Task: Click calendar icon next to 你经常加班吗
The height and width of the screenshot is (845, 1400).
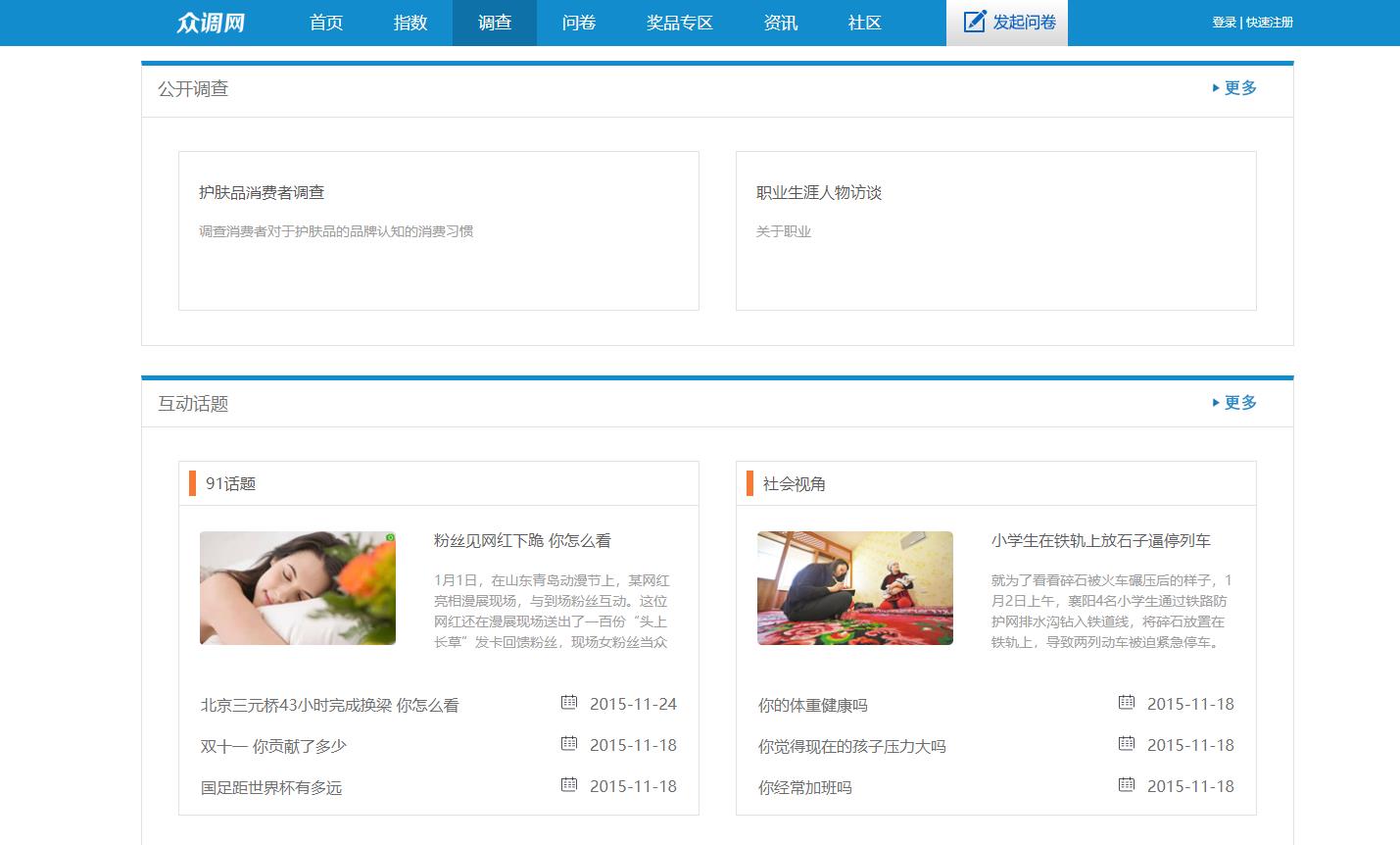Action: (x=1127, y=784)
